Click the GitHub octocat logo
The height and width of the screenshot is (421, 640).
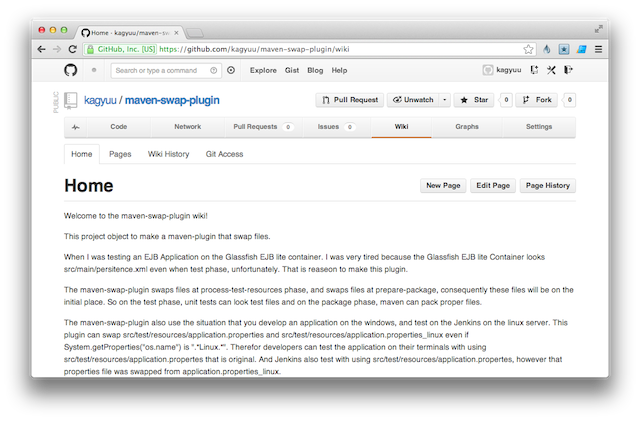click(70, 70)
